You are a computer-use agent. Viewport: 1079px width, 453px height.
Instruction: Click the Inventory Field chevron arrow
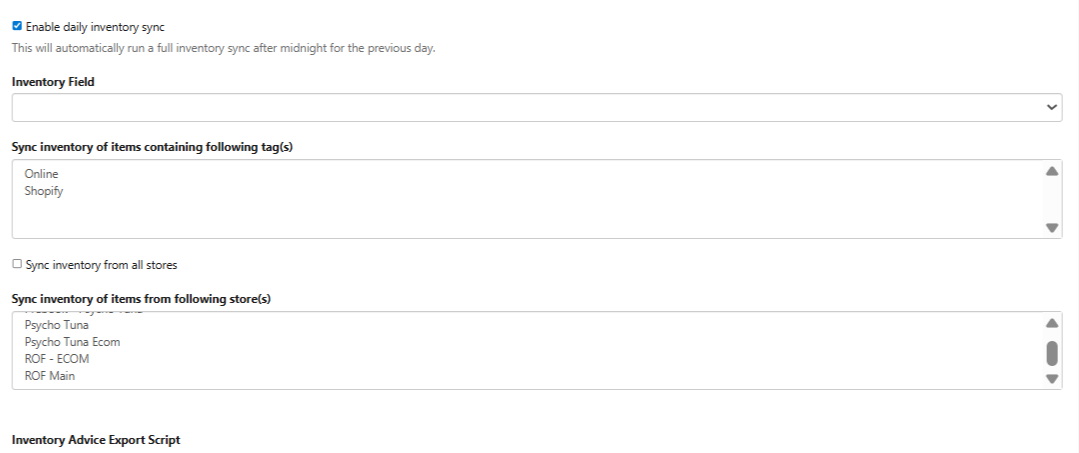click(x=1051, y=107)
